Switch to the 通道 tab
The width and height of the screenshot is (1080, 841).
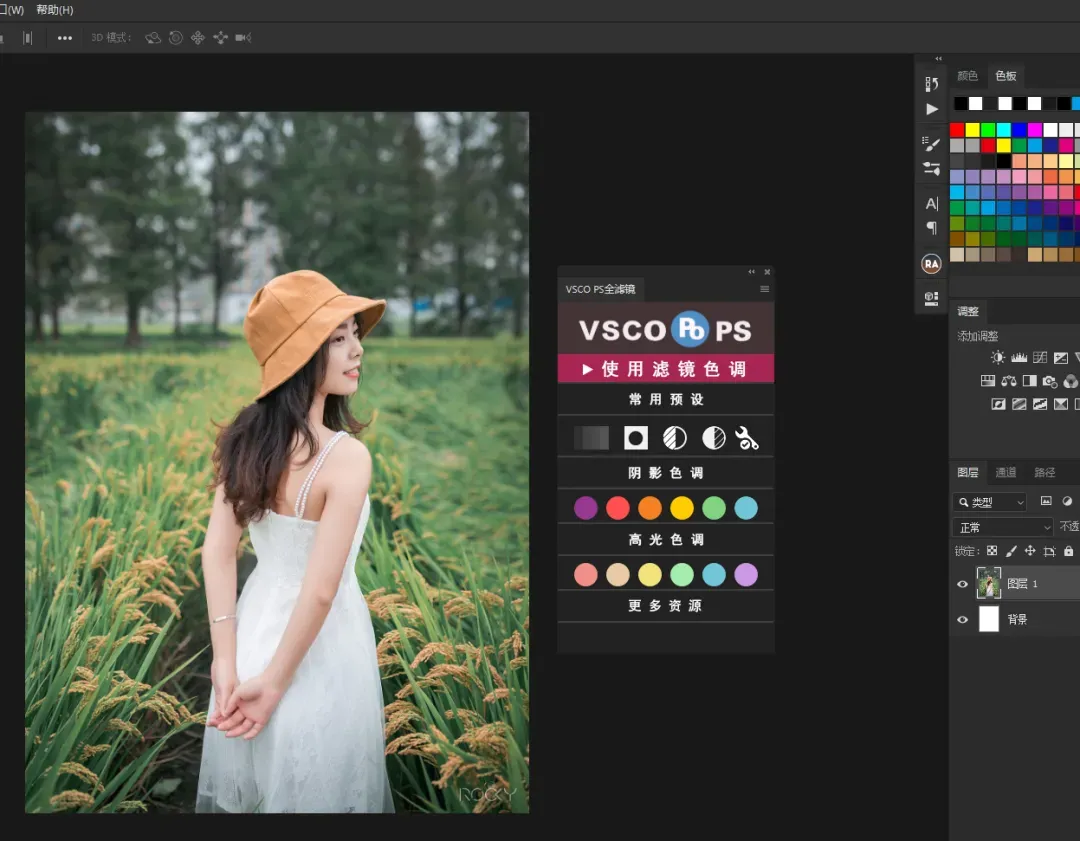point(1006,473)
